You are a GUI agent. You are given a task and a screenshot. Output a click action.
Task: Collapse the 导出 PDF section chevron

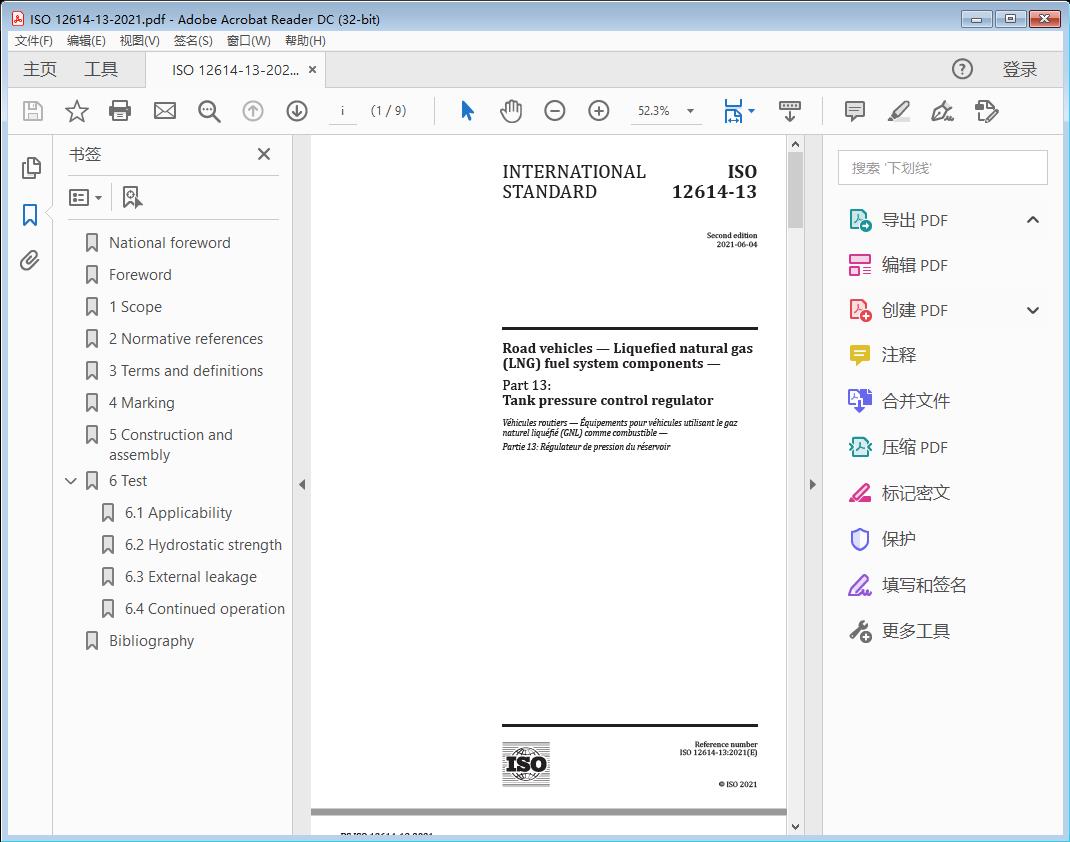tap(1033, 220)
